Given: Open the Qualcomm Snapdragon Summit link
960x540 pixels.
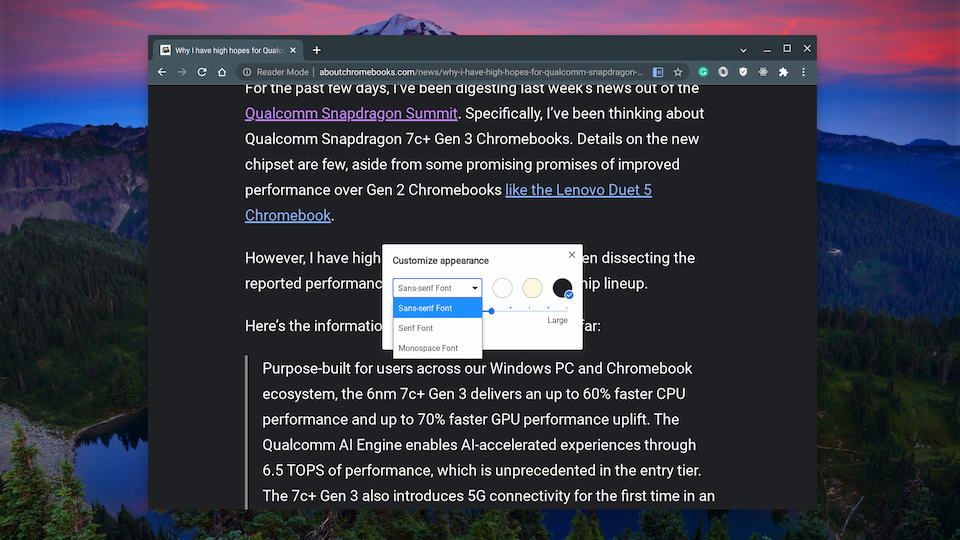Looking at the screenshot, I should pyautogui.click(x=351, y=113).
